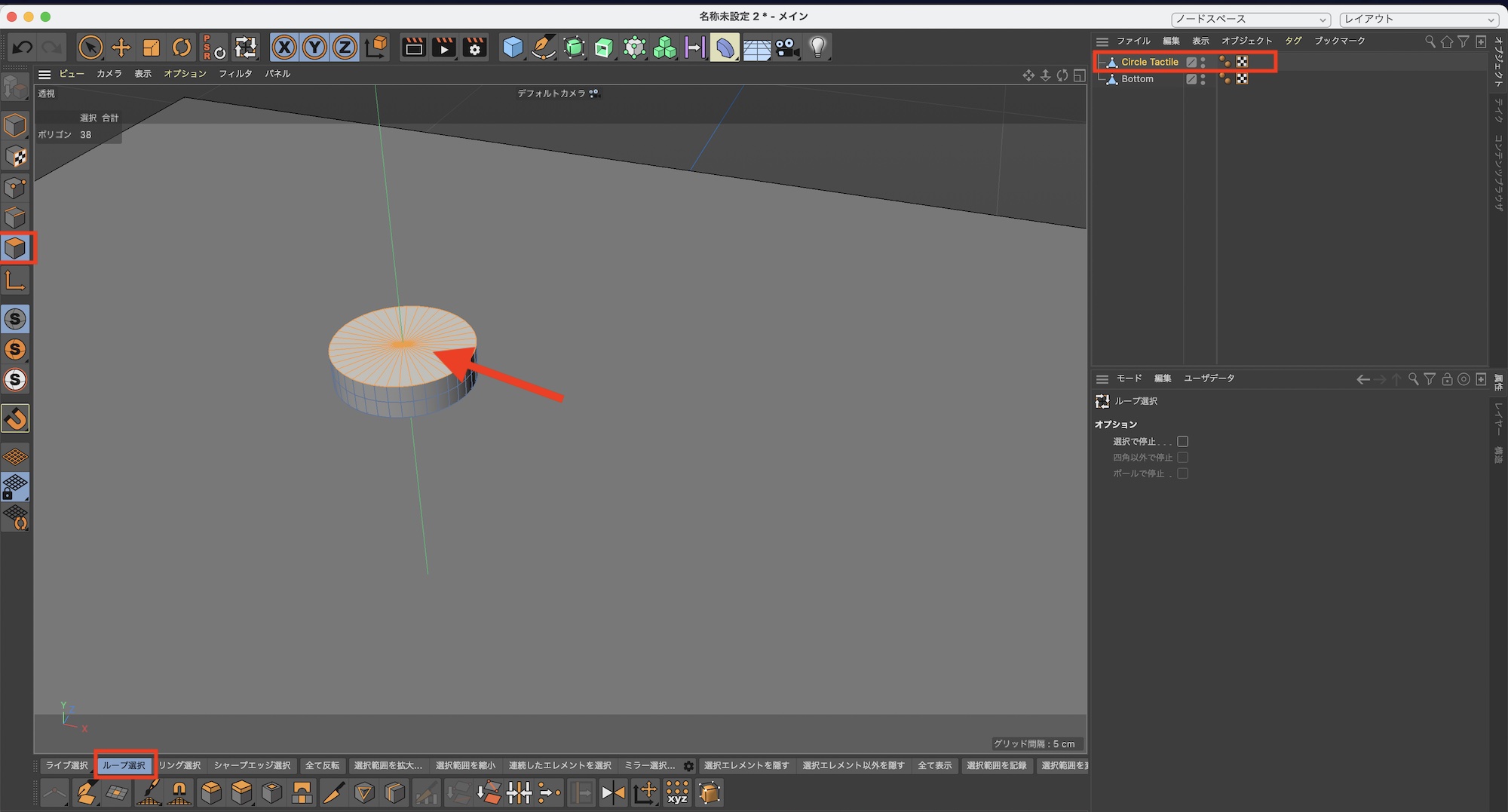
Task: Switch to Polygons mode icon
Action: pos(15,248)
